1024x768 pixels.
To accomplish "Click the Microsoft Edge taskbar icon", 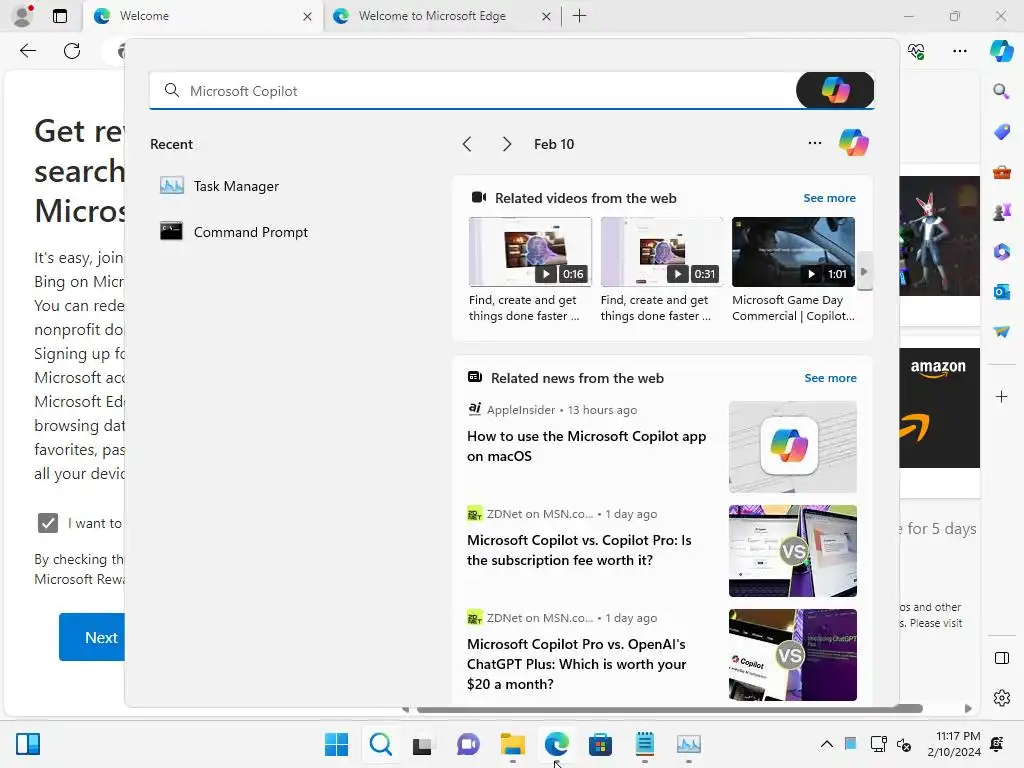I will point(556,744).
